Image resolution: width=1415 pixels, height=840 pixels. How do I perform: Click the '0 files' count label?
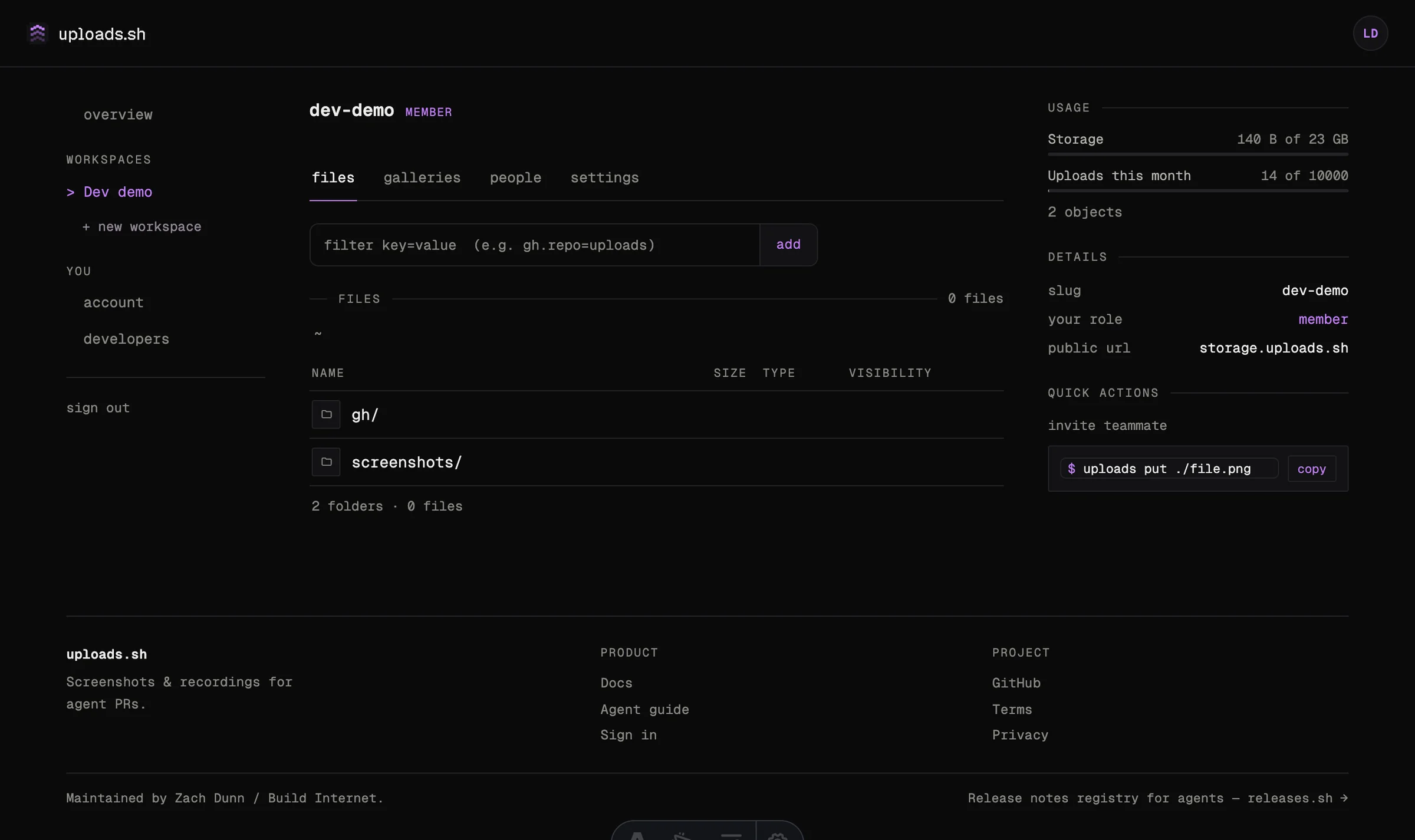click(x=975, y=298)
